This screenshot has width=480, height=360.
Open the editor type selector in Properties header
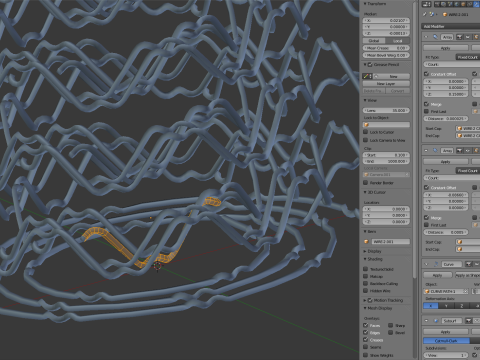(427, 4)
